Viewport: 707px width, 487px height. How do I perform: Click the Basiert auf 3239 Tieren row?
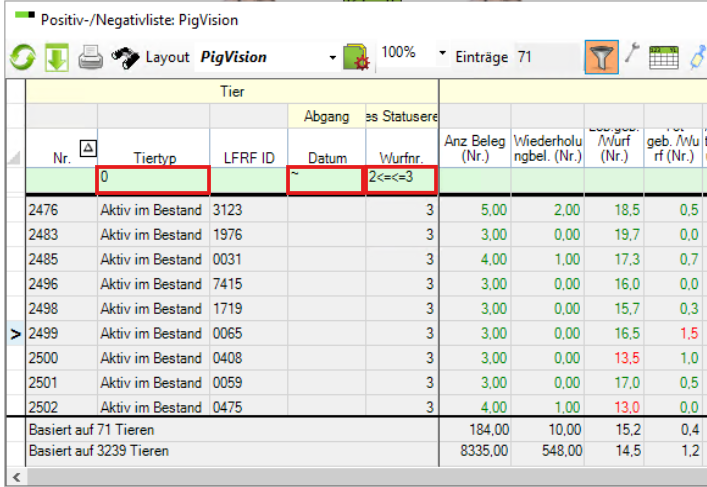click(232, 451)
